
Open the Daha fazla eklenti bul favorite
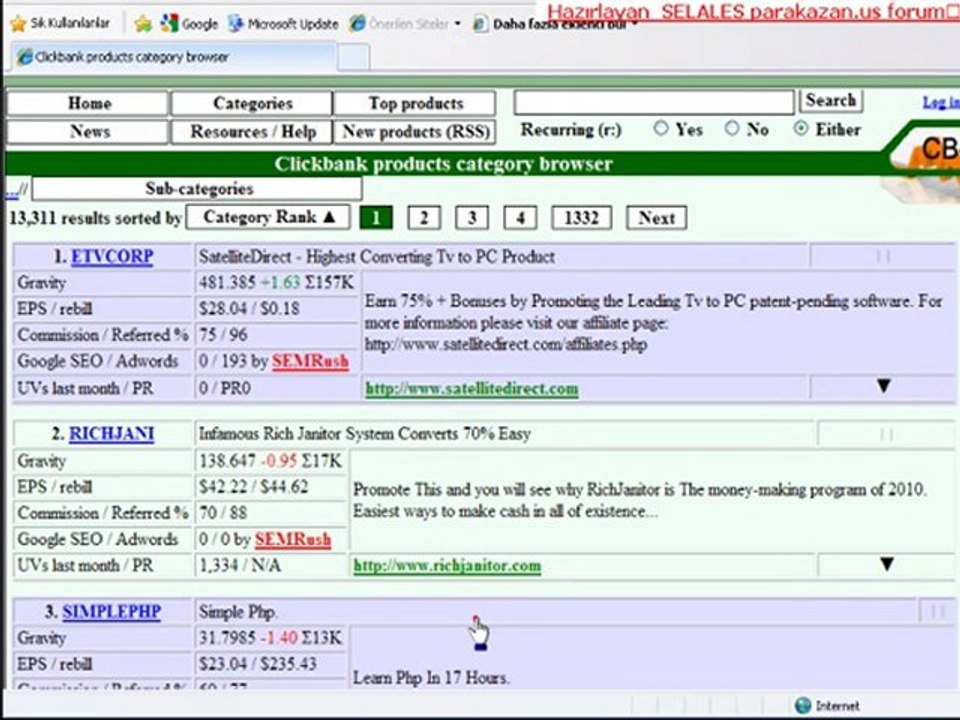pyautogui.click(x=554, y=24)
